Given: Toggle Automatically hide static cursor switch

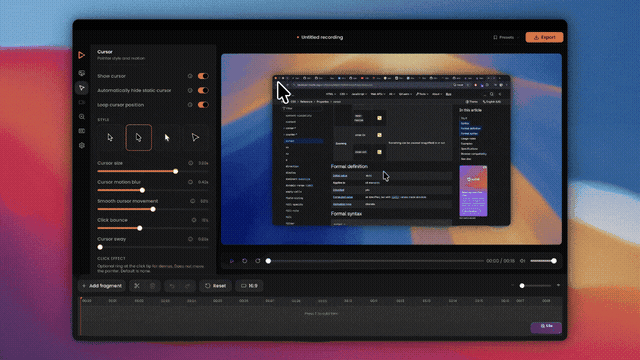Looking at the screenshot, I should 203,90.
